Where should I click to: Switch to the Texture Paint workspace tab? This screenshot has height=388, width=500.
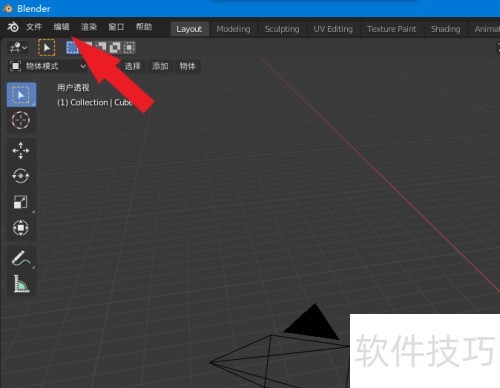point(391,29)
